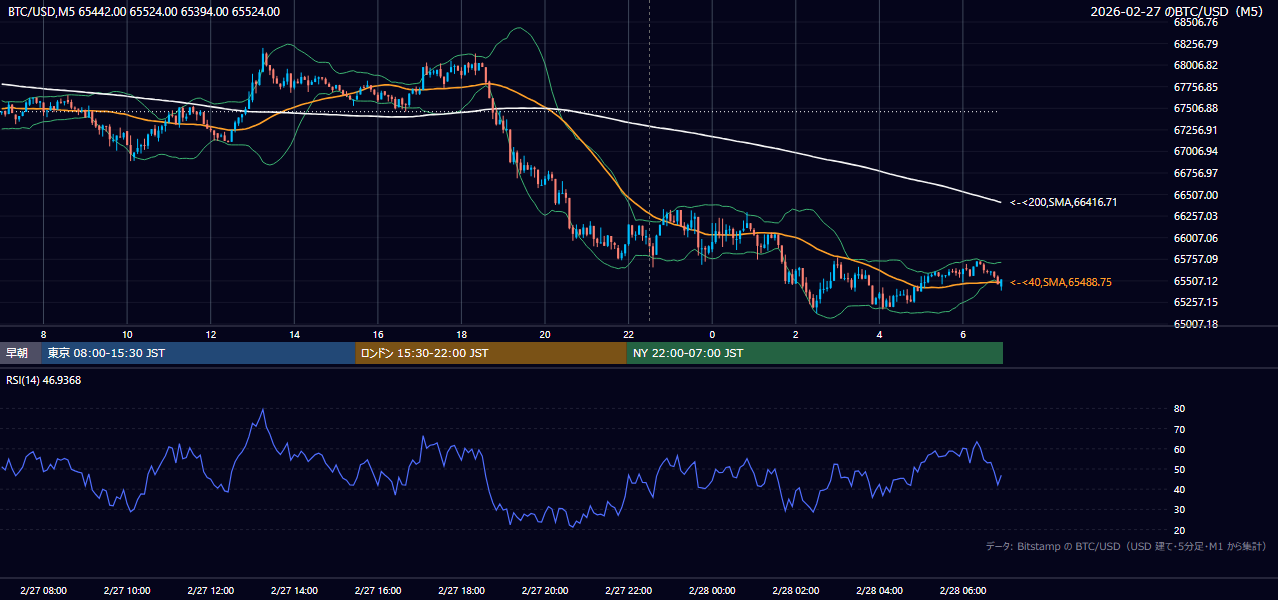Click hour label 12 under the price chart
Screen dimensions: 1278x600
210,334
